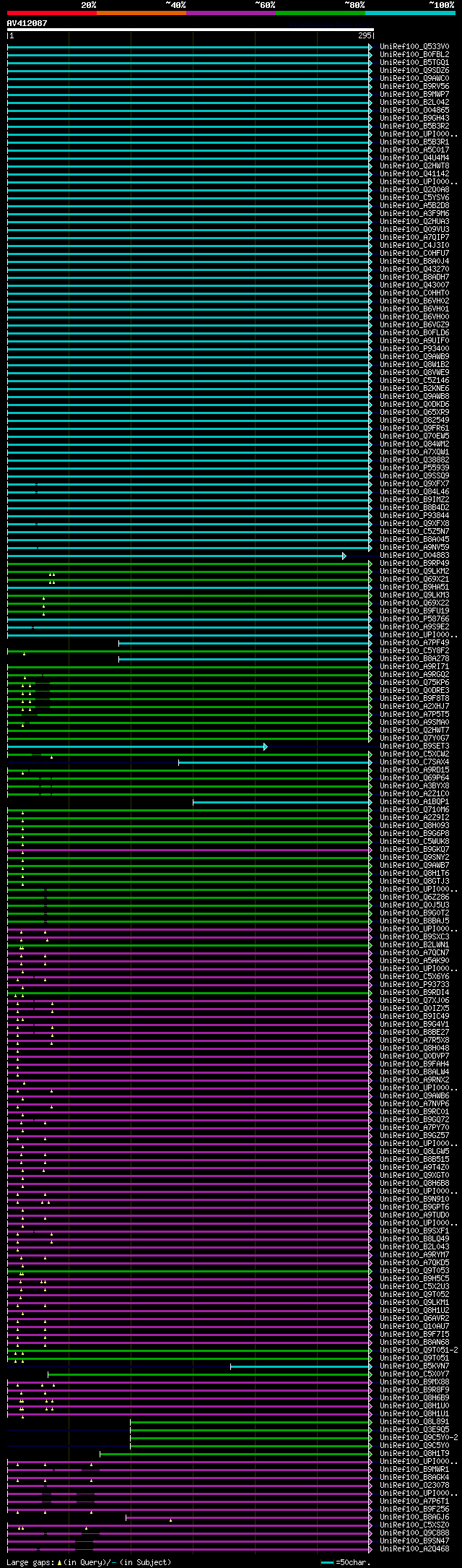Click the arrowhead beside UniRef100_A2Q468
This screenshot has width=462, height=1568.
(370, 1548)
